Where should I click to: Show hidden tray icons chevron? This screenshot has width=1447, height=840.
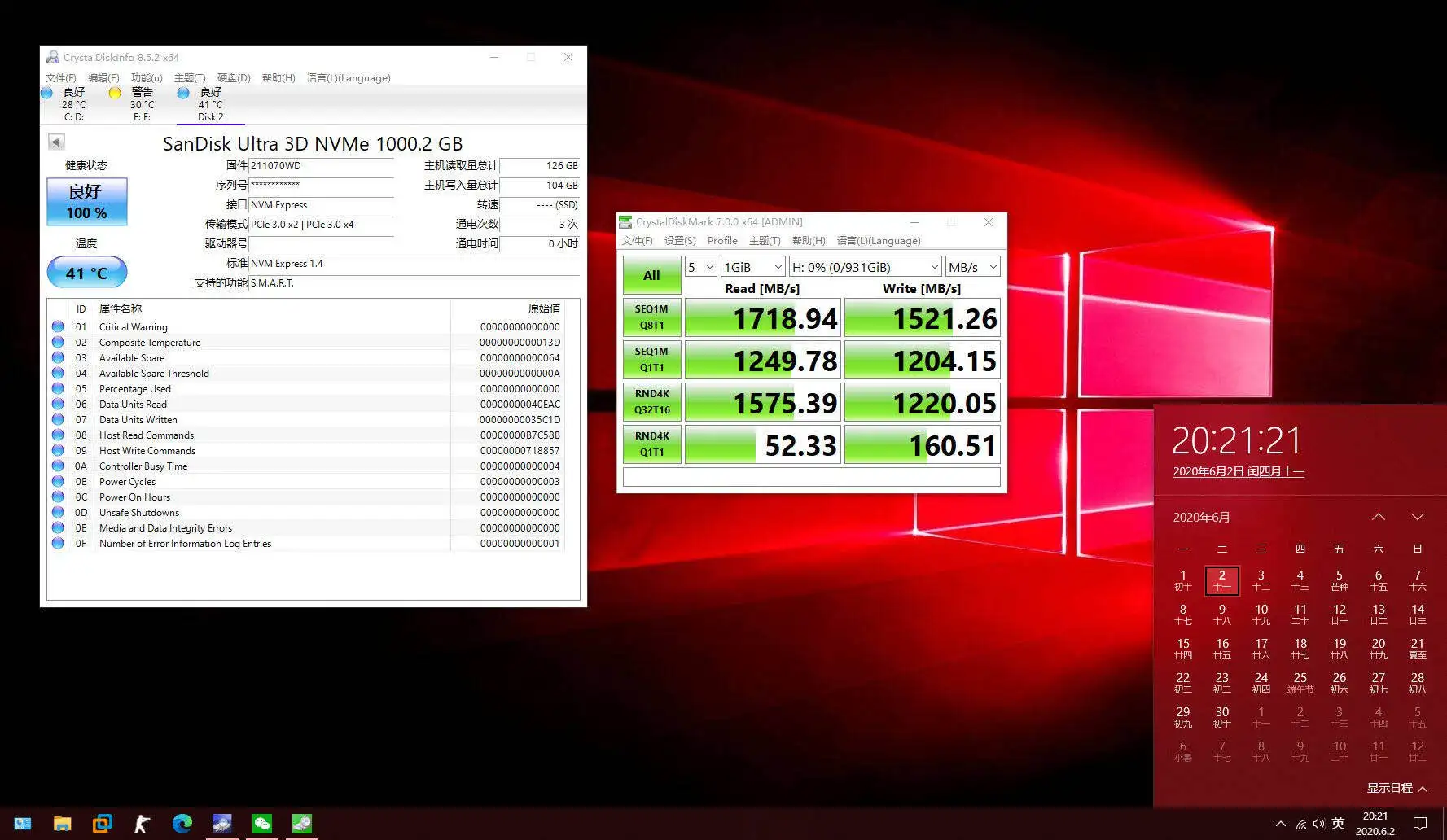coord(1280,824)
